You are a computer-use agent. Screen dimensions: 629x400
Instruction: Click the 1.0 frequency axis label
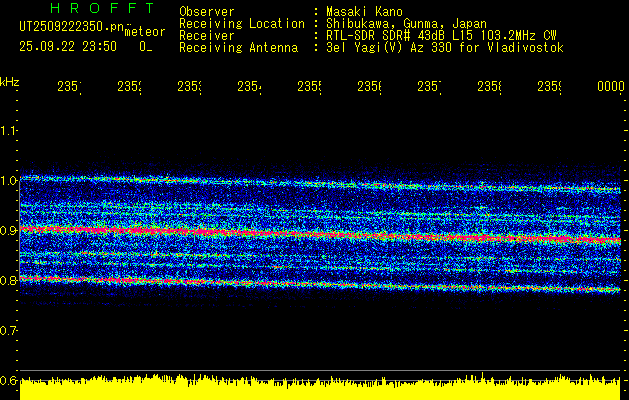(x=8, y=181)
